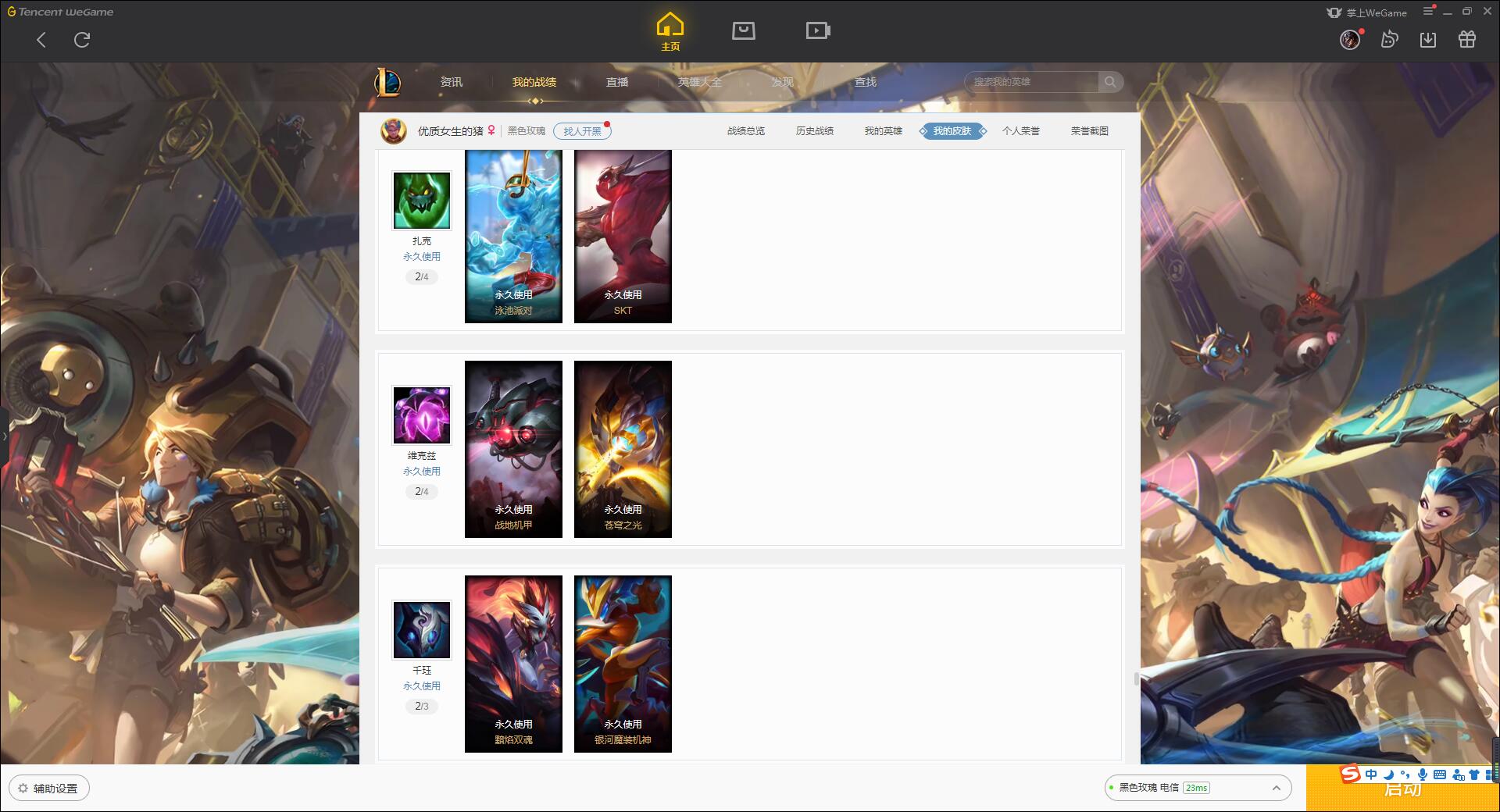Switch to 个人荣誉 sub-tab
This screenshot has height=812, width=1500.
click(x=1021, y=131)
